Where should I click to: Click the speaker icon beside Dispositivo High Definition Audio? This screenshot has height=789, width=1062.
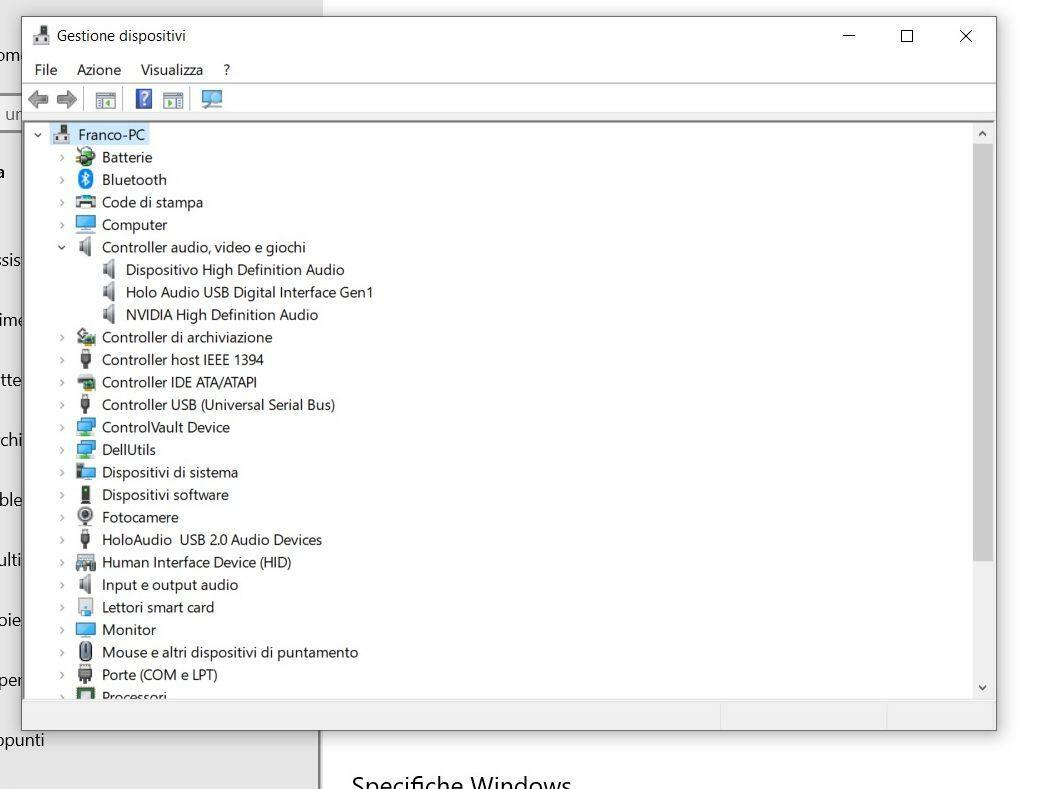(109, 270)
